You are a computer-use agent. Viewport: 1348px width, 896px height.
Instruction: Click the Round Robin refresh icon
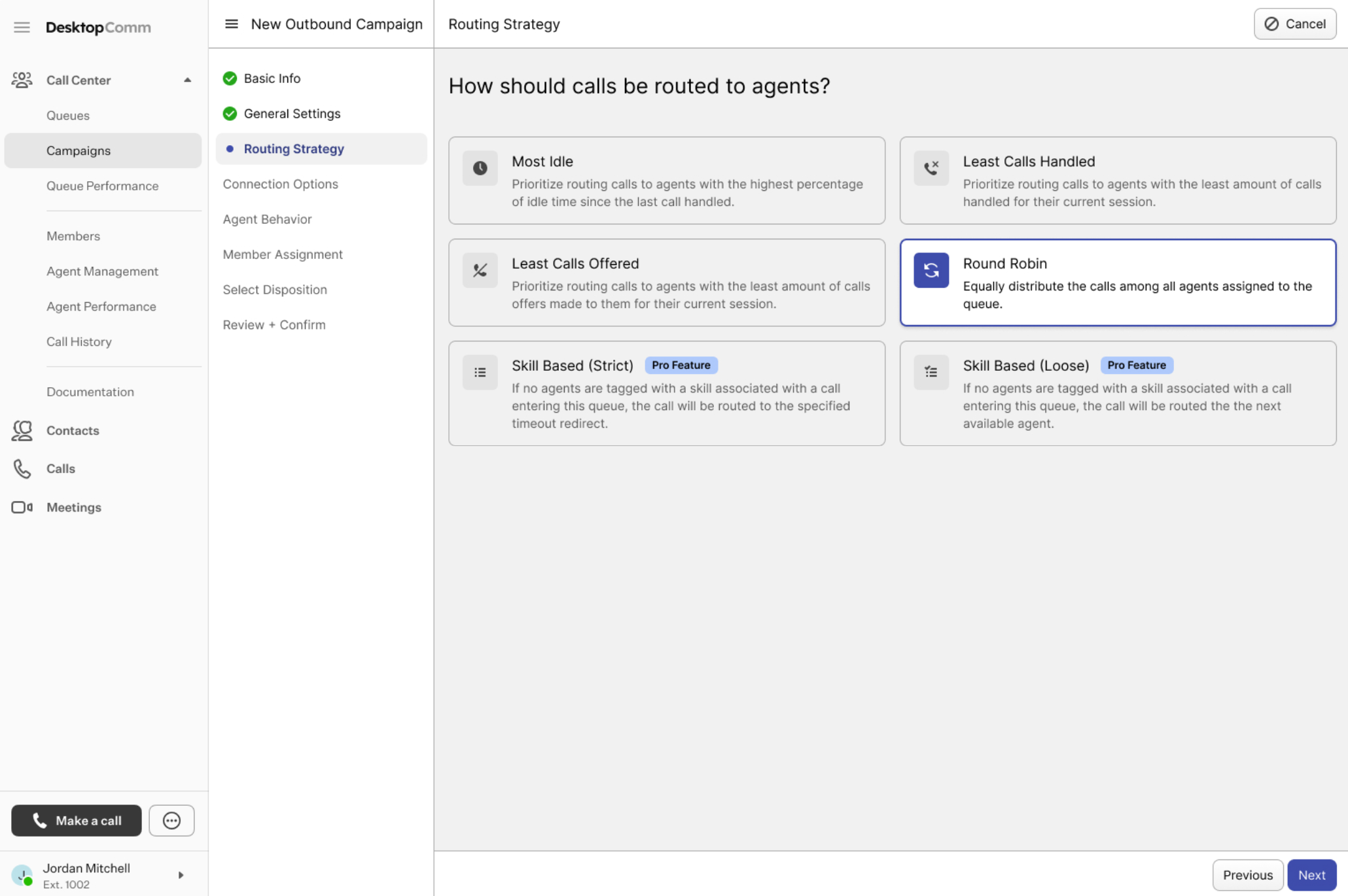click(x=931, y=270)
